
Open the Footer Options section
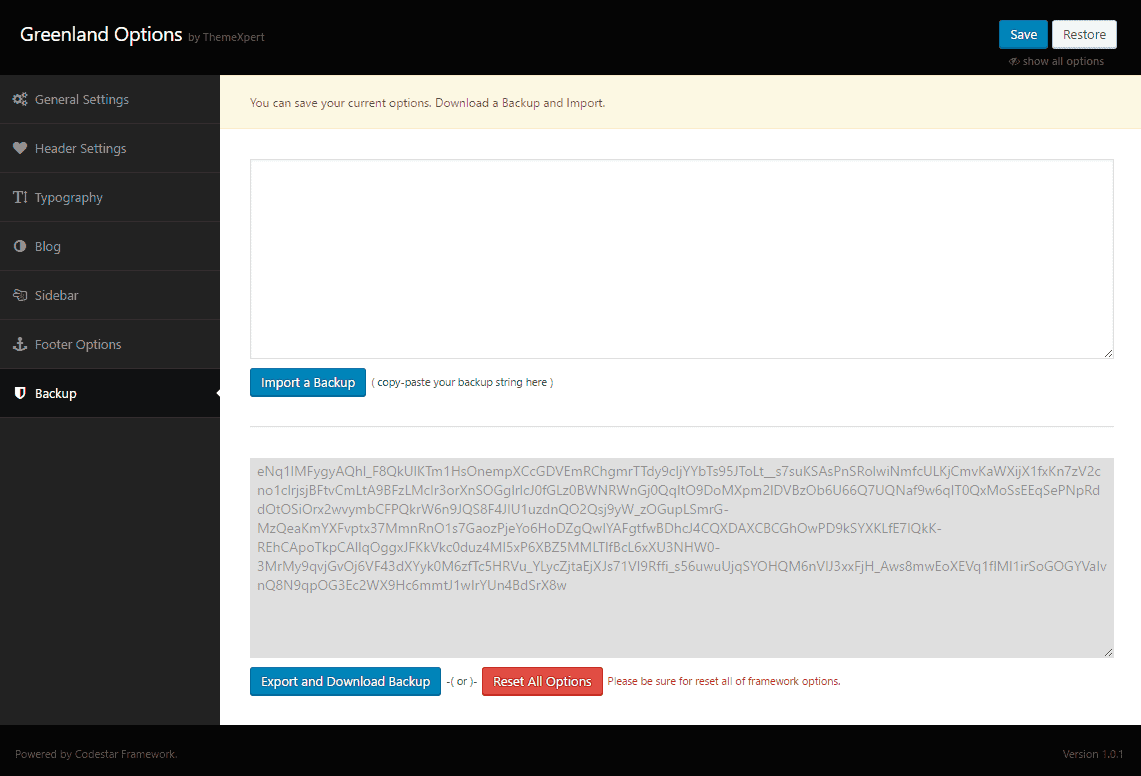pos(78,345)
